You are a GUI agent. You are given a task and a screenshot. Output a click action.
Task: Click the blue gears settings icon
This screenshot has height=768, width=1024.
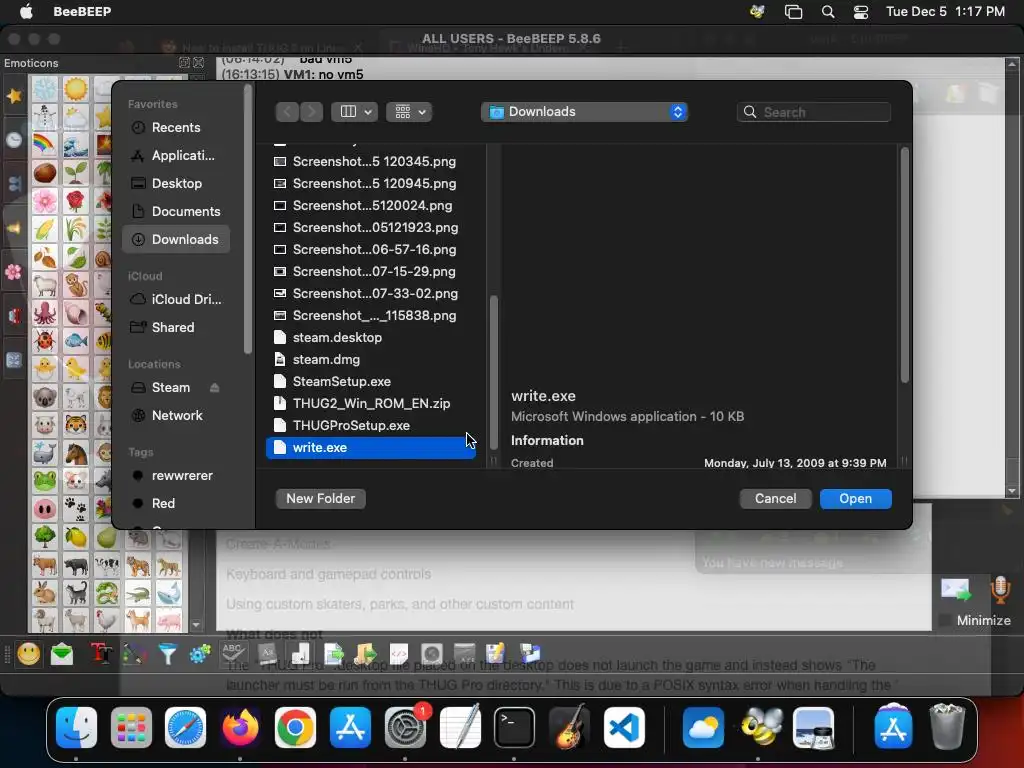[x=200, y=654]
